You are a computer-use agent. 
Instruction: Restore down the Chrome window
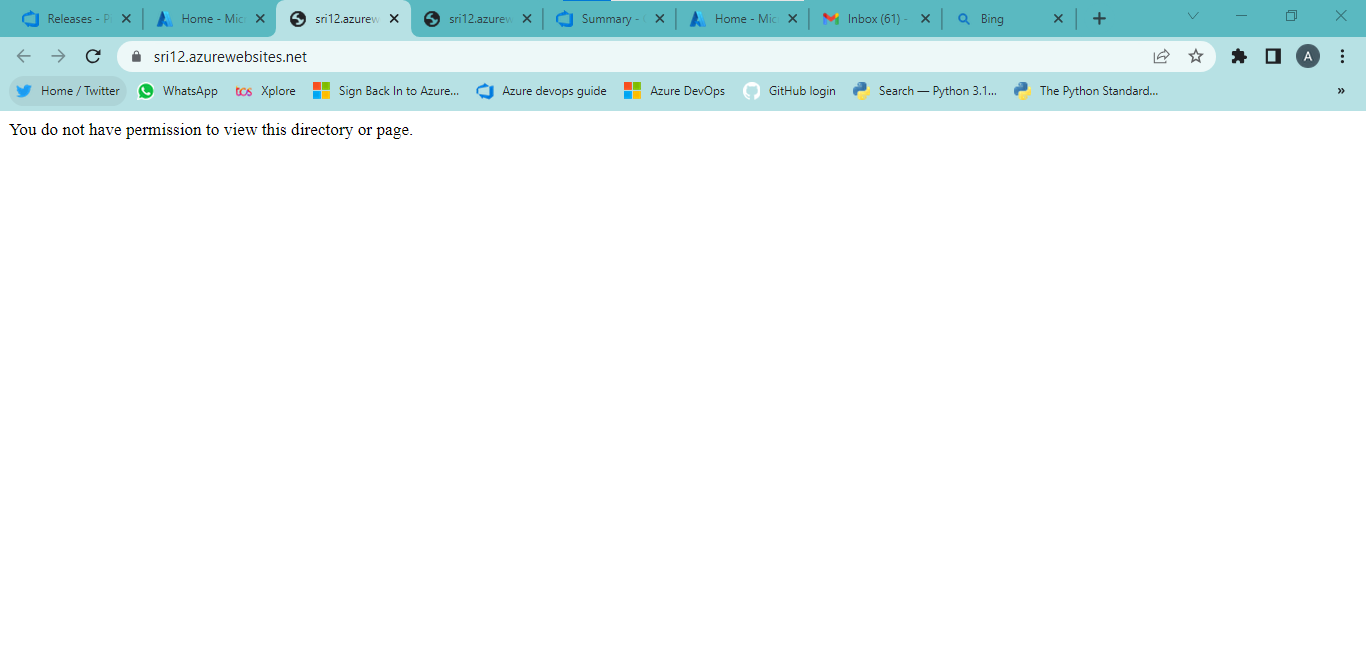[x=1291, y=15]
